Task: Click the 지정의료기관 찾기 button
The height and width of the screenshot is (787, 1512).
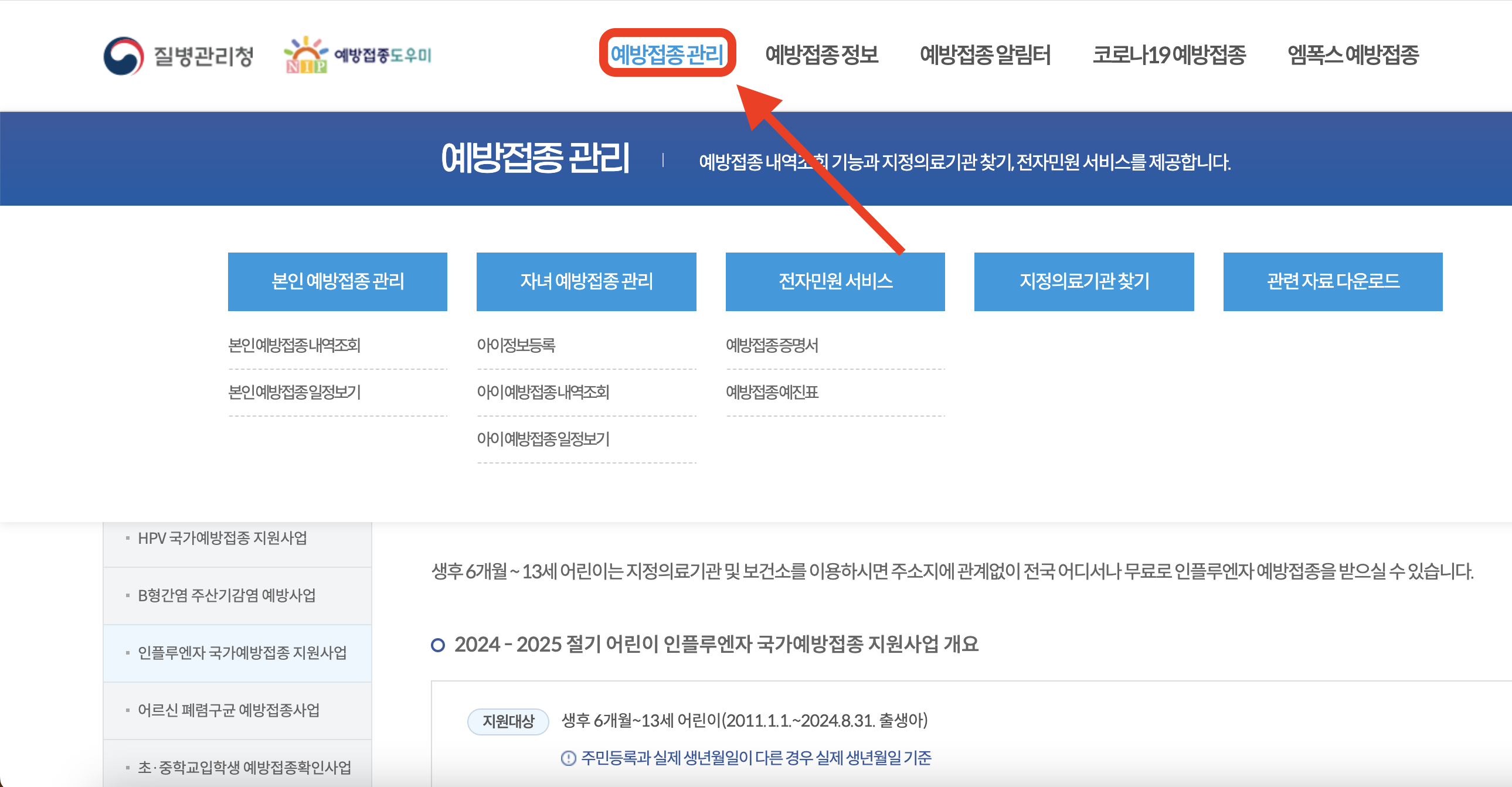Action: [1083, 281]
